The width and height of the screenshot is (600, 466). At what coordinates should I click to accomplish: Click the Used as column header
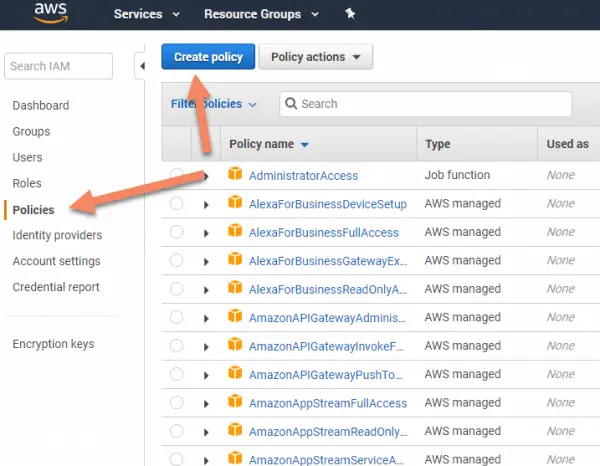tap(567, 144)
